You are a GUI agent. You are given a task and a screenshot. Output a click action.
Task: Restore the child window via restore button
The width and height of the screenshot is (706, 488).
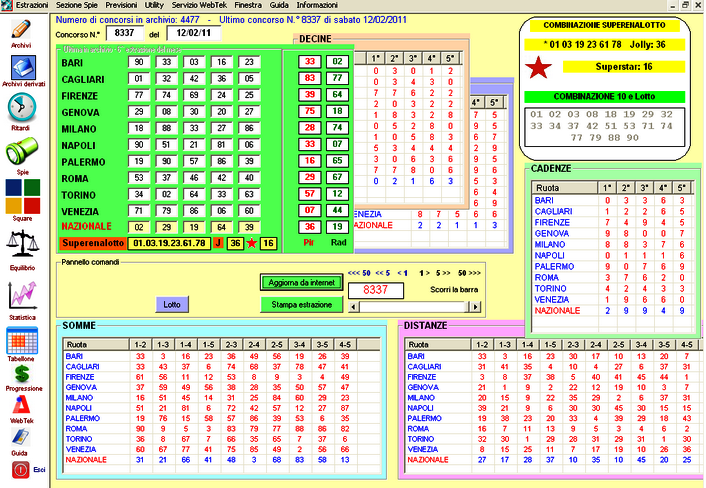685,5
